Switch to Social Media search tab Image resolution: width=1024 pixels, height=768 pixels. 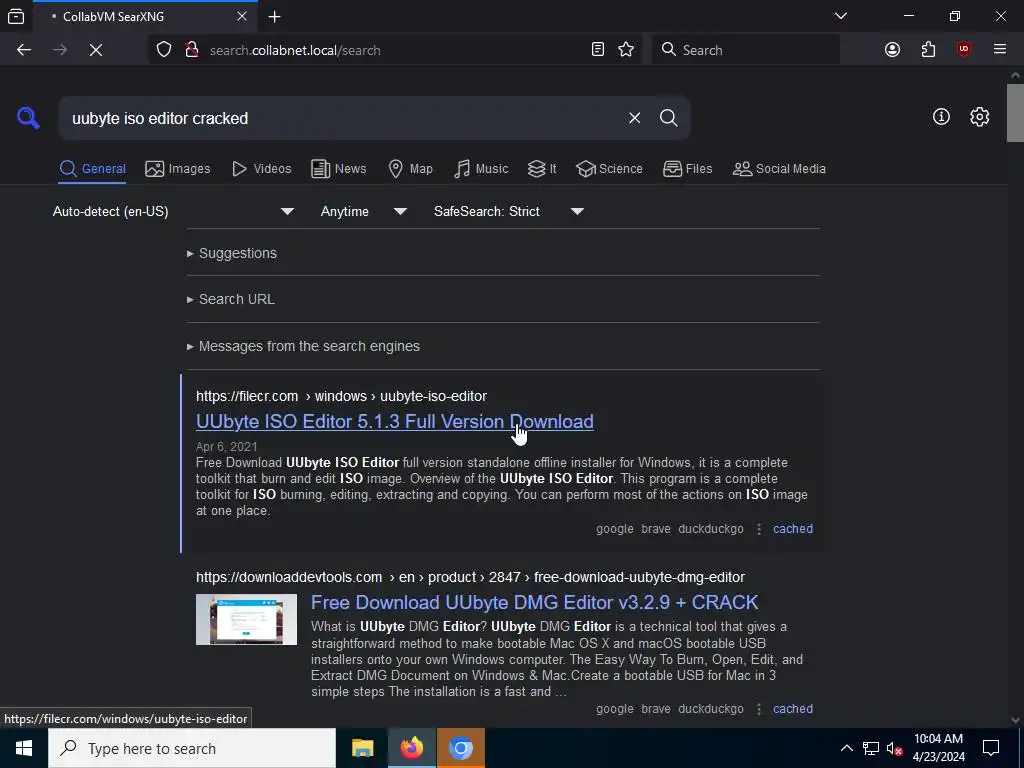(x=779, y=169)
